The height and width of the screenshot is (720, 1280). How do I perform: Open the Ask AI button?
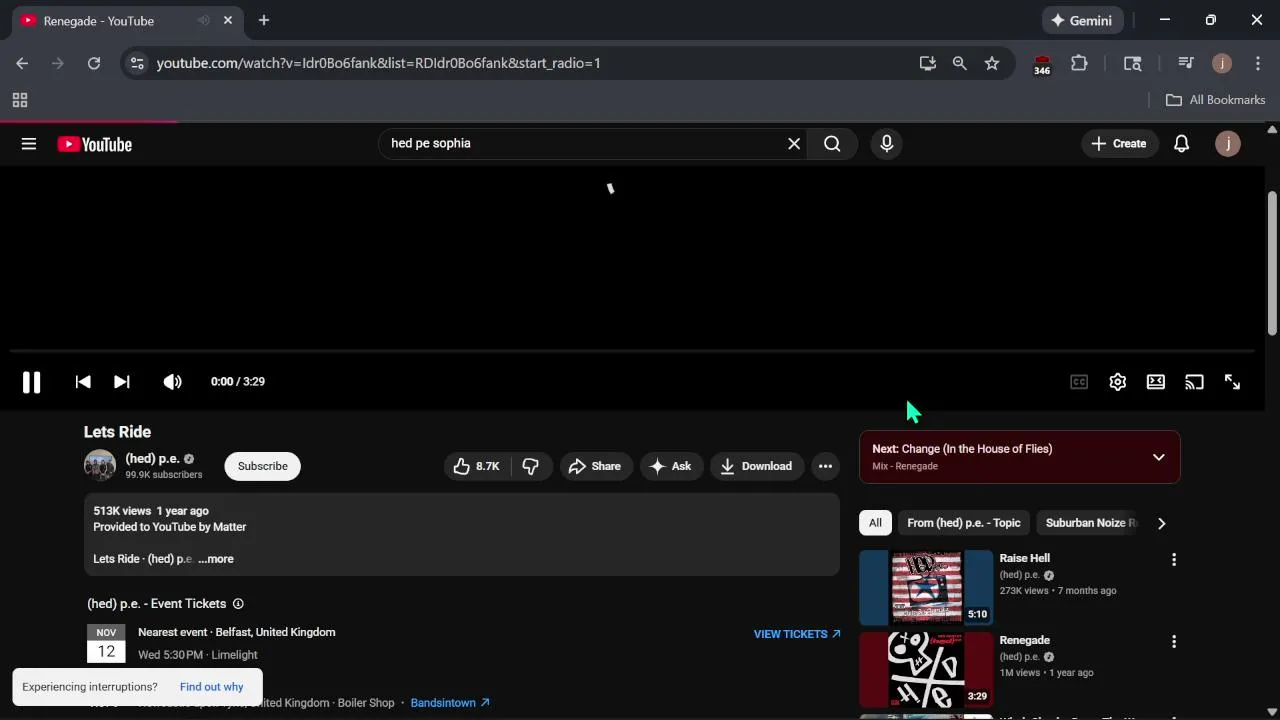[671, 466]
